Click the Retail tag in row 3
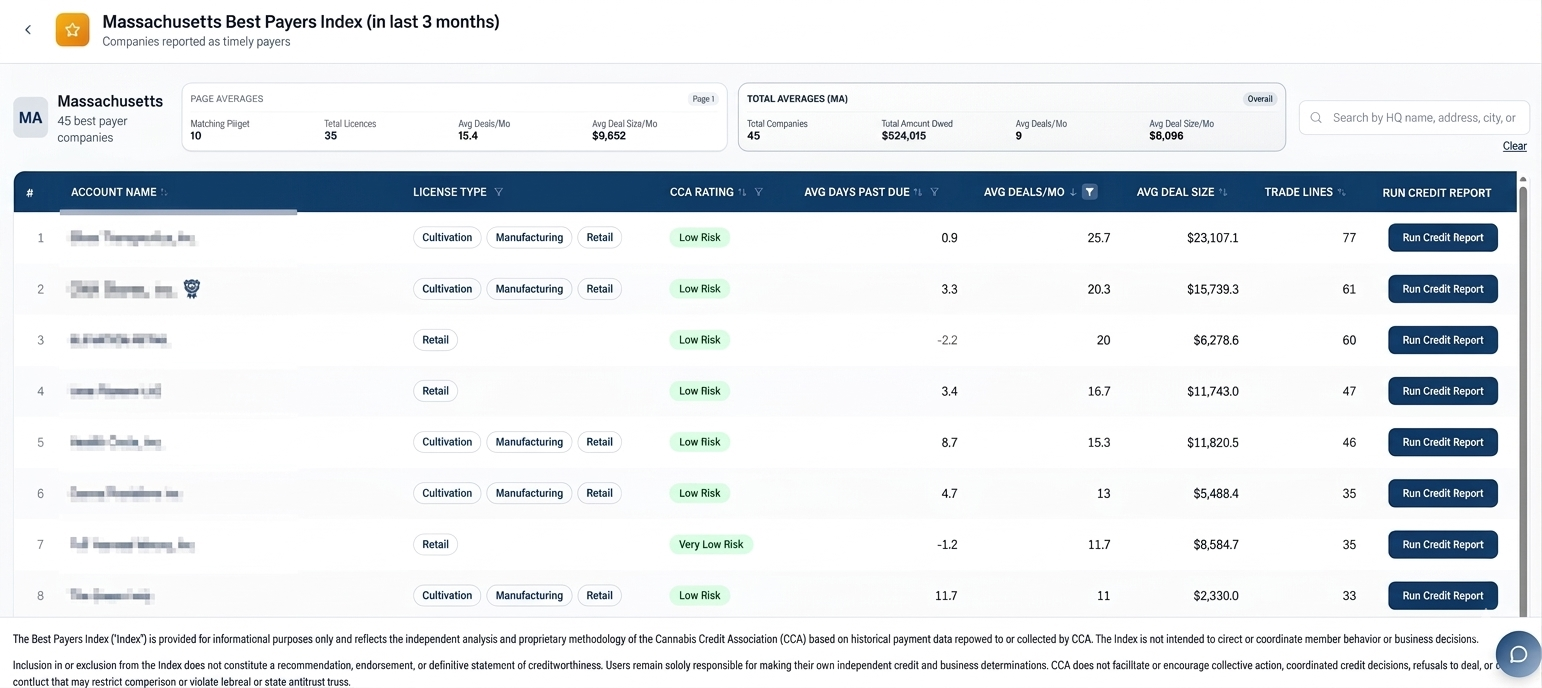Viewport: 1542px width, 688px height. tap(435, 340)
